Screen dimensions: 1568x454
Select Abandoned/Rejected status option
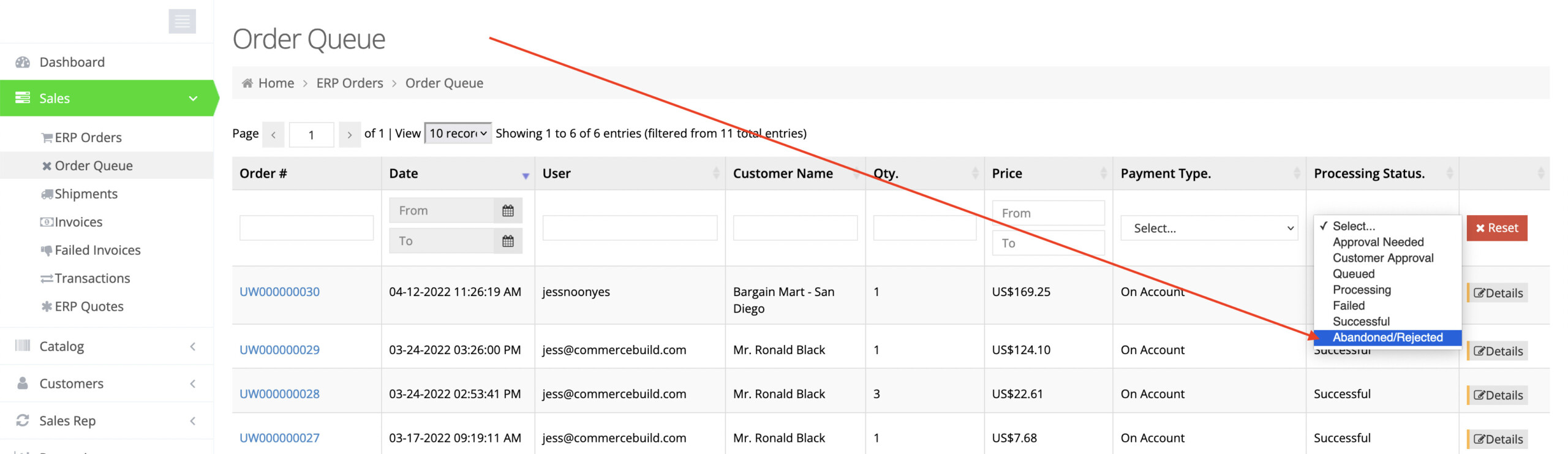(x=1387, y=338)
